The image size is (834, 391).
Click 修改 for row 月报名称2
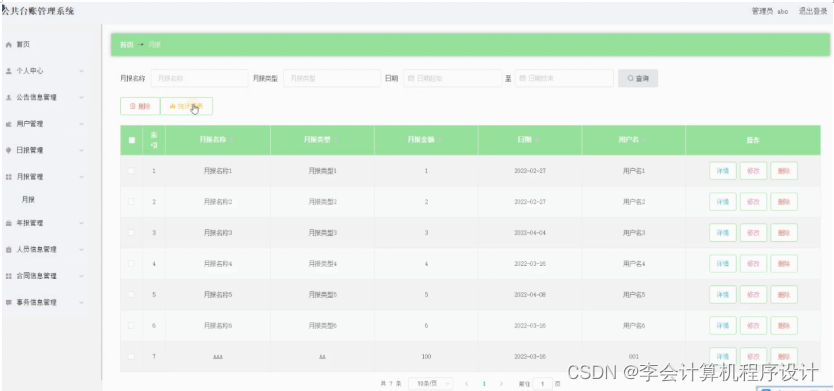click(753, 202)
